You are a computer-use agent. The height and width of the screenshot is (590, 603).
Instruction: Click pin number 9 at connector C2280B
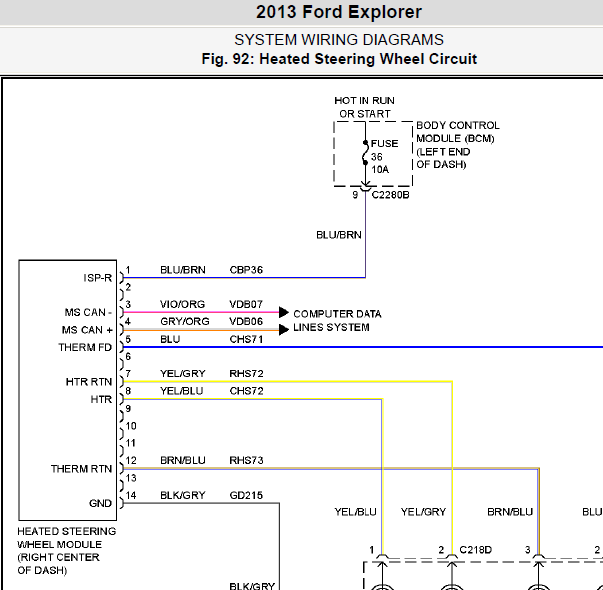[355, 195]
